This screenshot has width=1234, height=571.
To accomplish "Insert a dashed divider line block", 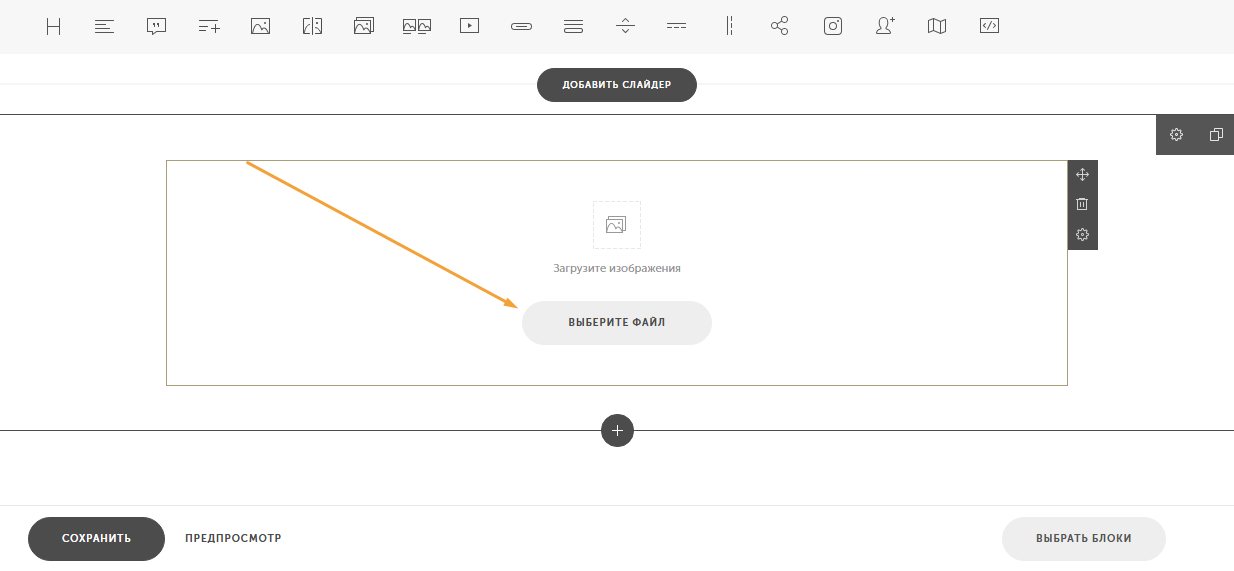I will click(x=677, y=27).
